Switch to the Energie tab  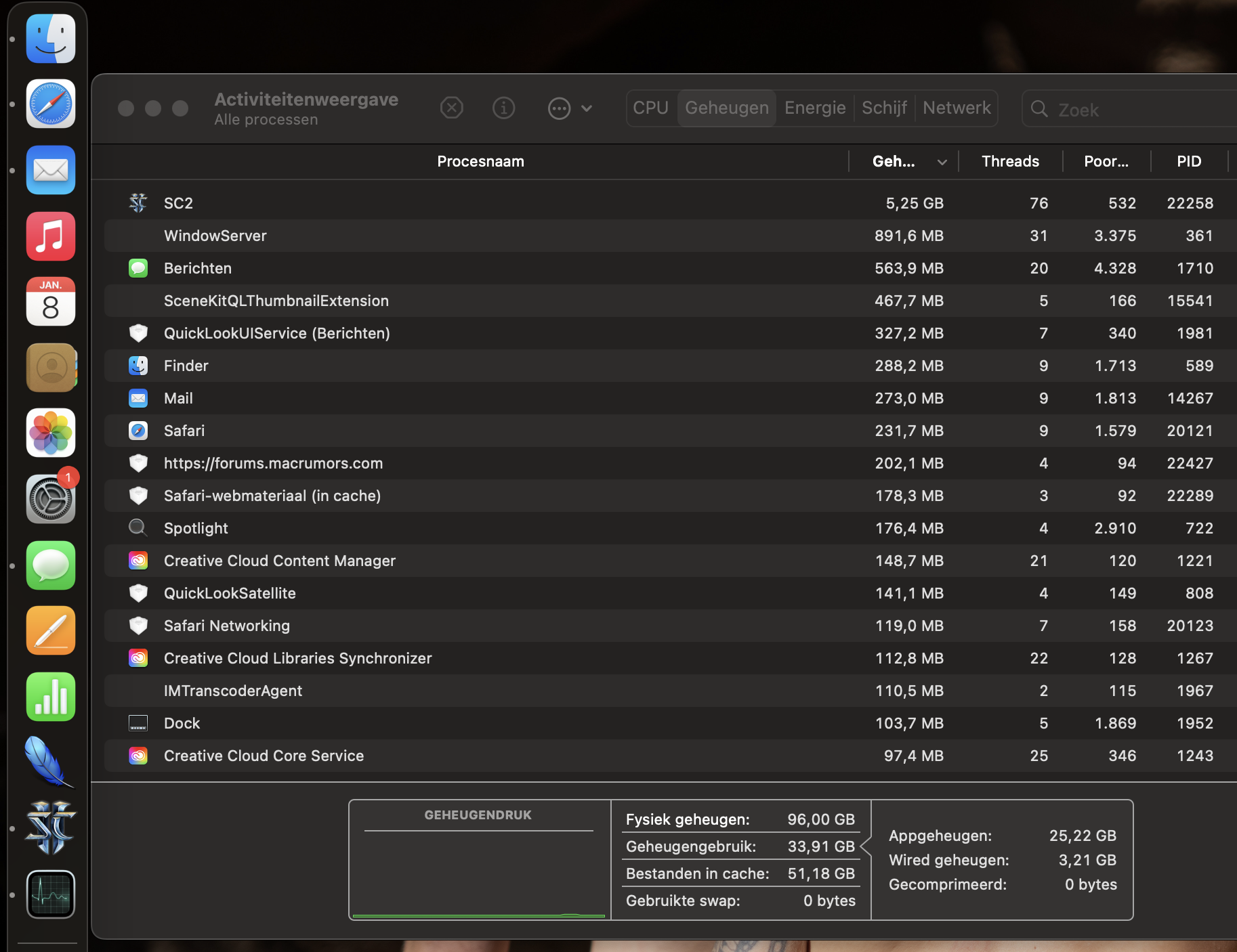[815, 108]
